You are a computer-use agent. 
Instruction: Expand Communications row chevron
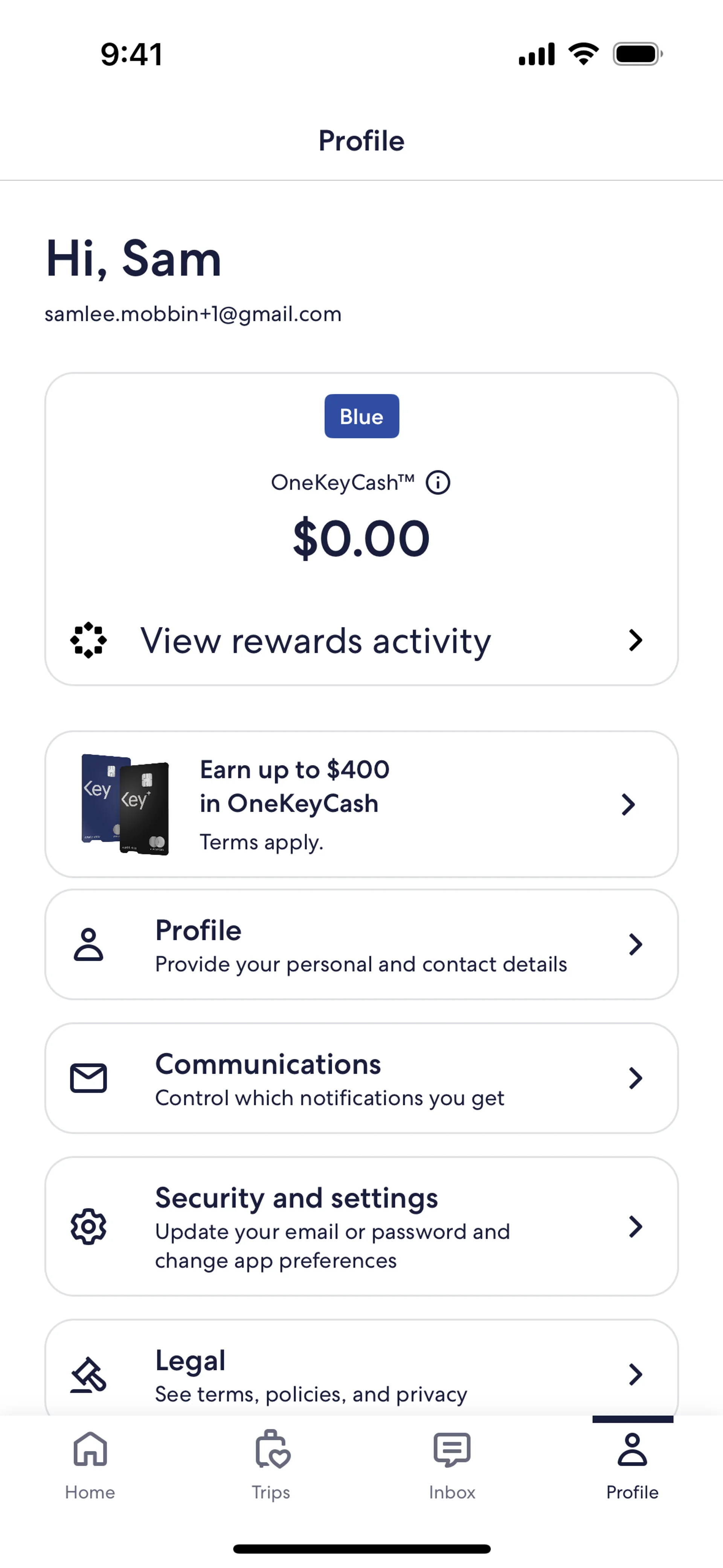click(x=635, y=1078)
